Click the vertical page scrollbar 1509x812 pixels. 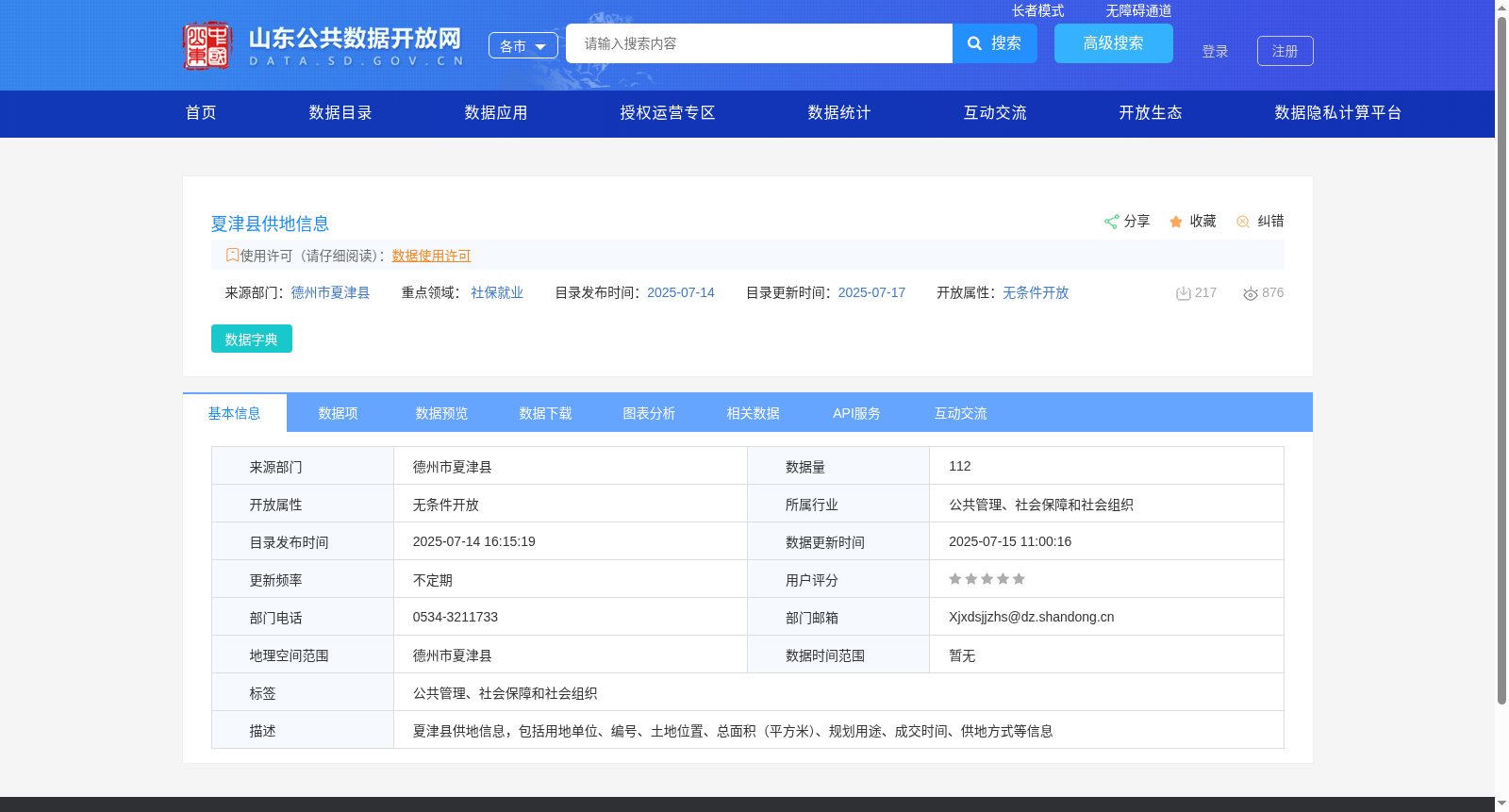tap(1501, 358)
